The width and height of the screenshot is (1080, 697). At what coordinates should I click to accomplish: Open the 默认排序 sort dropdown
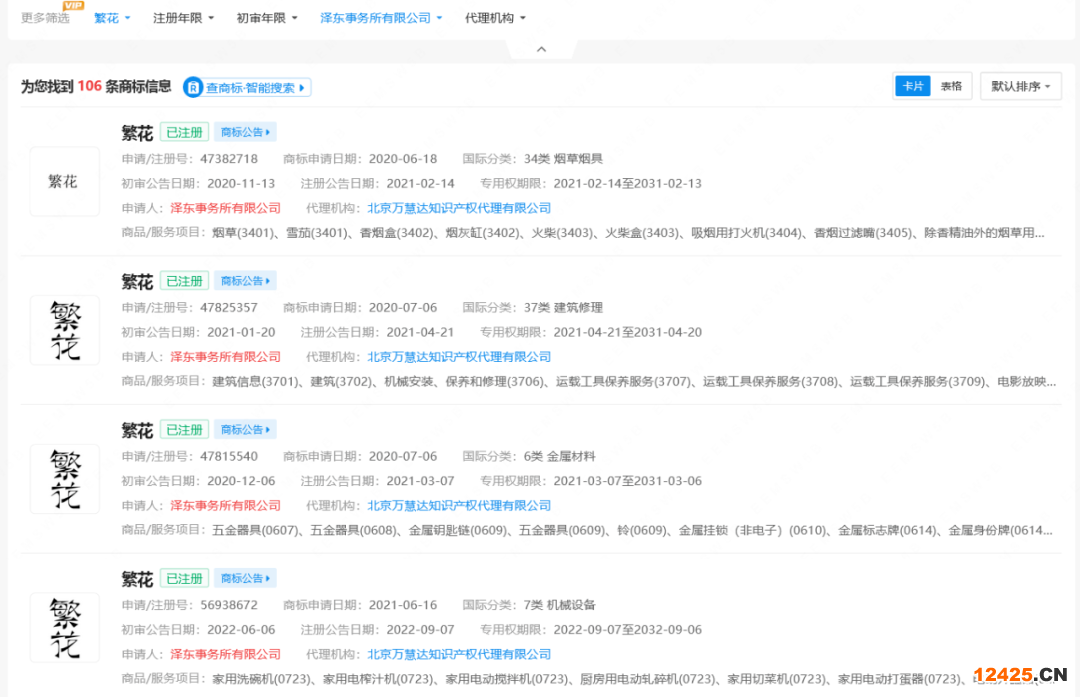(x=1020, y=87)
